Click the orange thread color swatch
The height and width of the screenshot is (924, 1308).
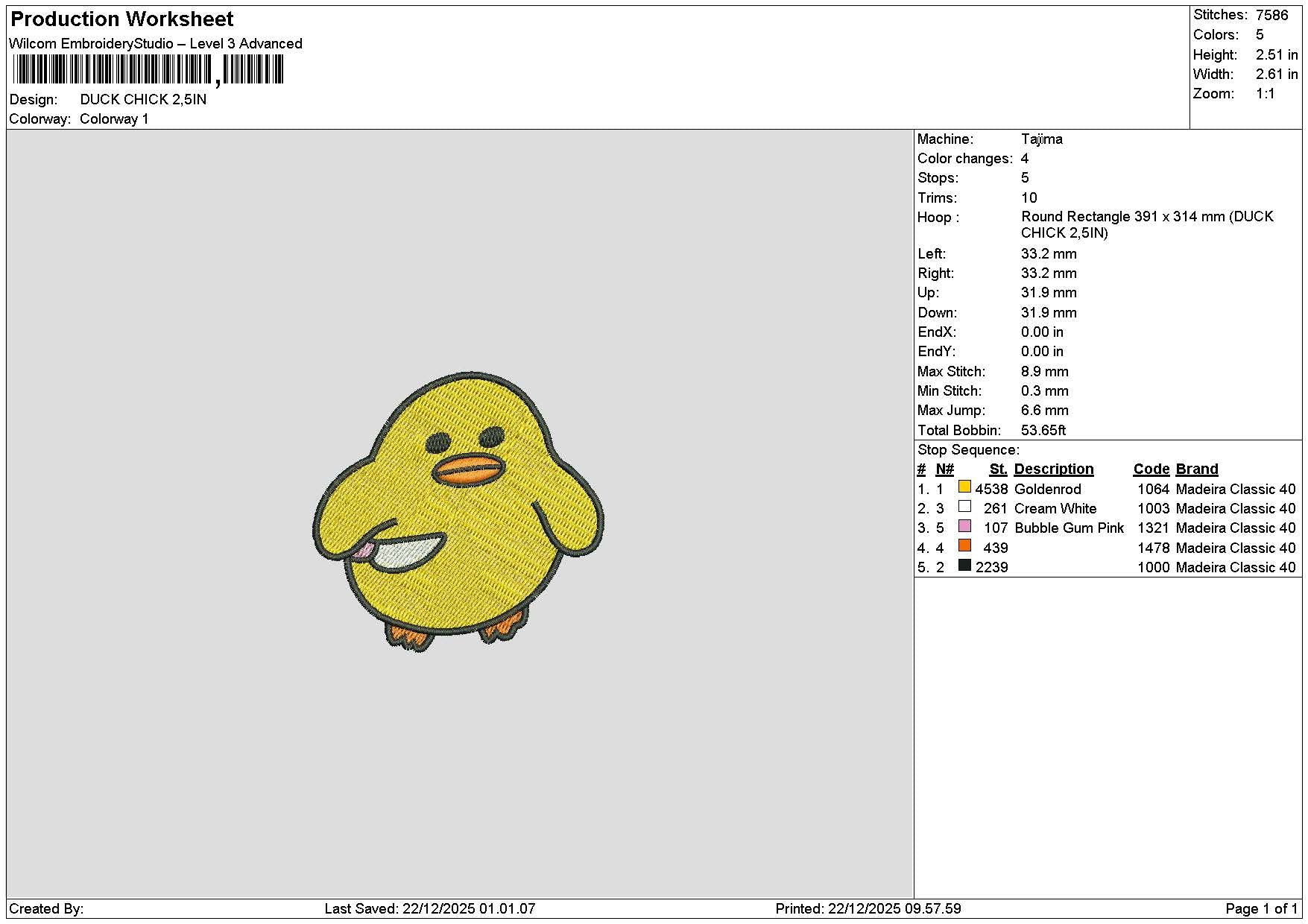coord(964,545)
